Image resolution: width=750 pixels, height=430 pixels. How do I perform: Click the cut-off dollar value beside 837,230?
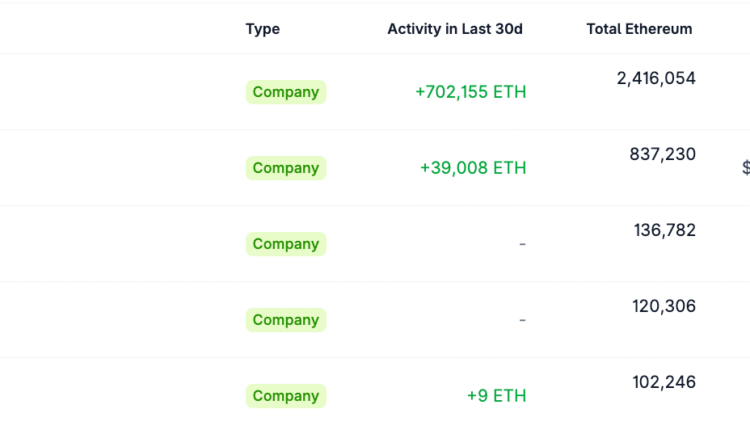(745, 168)
